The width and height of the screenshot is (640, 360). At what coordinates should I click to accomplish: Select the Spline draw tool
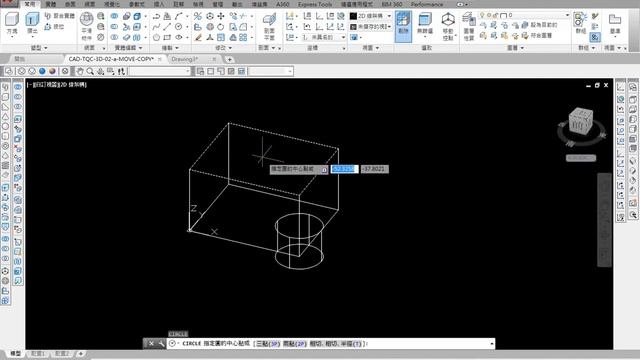click(156, 27)
